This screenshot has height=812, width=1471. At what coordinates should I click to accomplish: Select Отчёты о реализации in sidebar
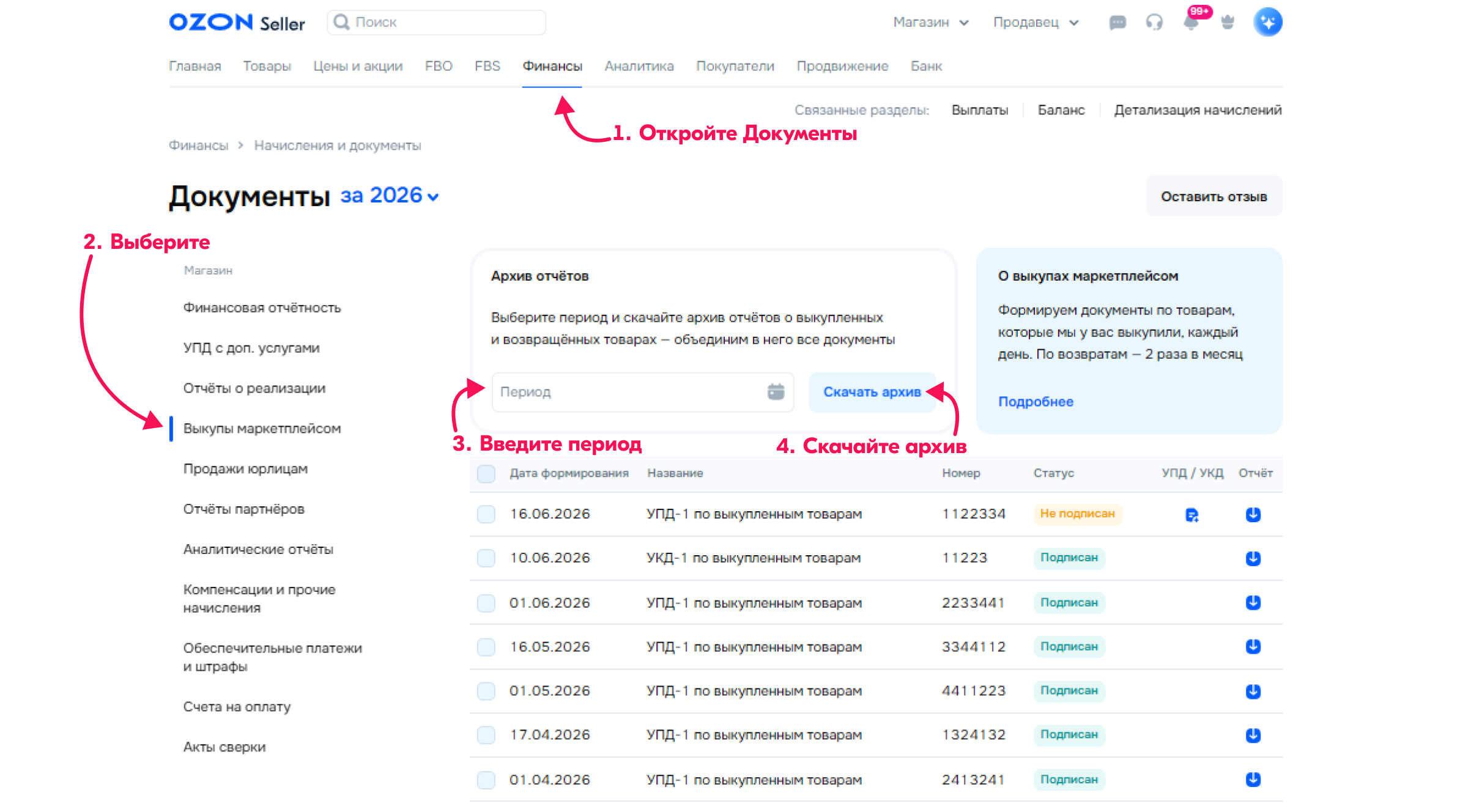(x=254, y=388)
